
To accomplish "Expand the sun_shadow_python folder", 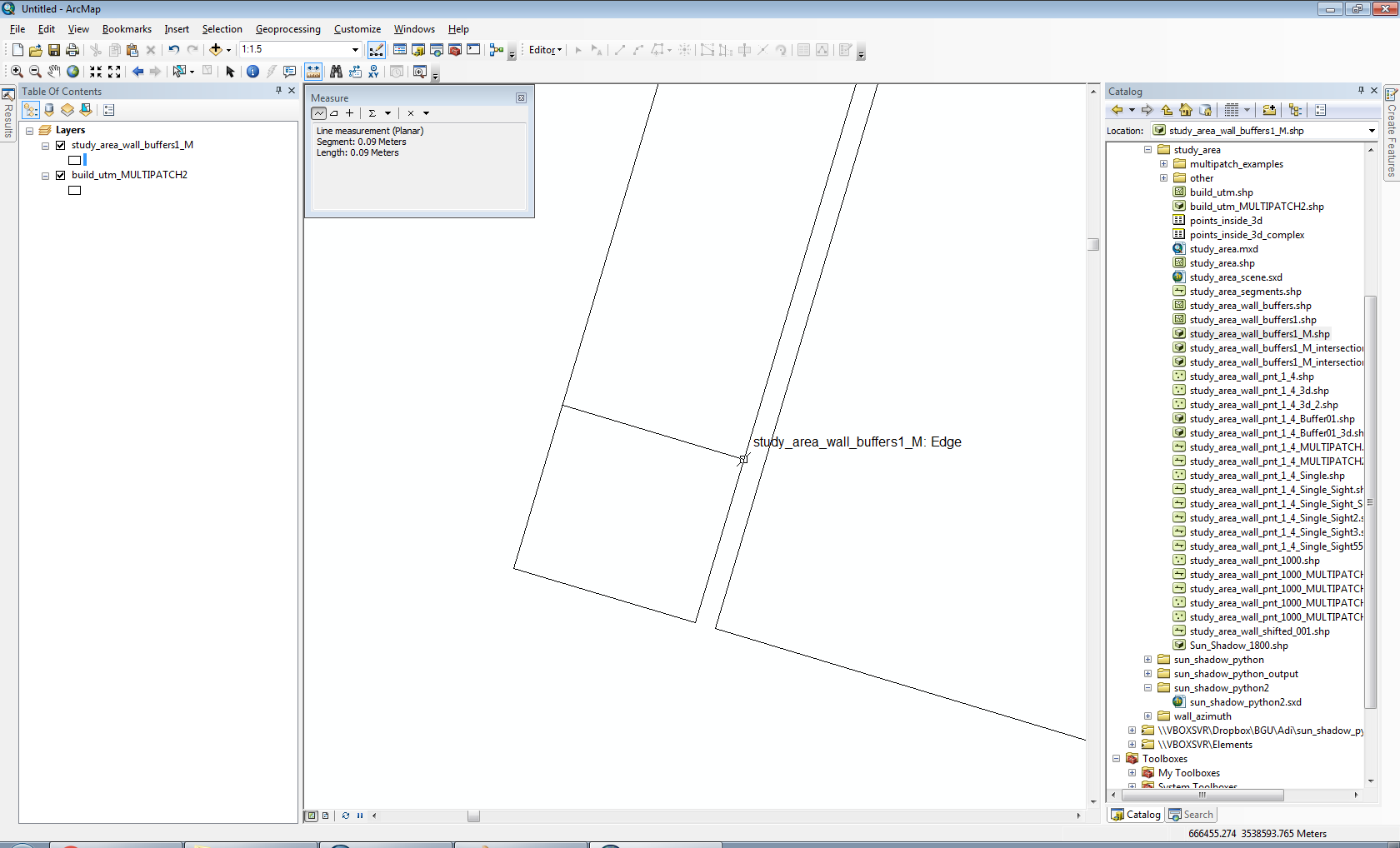I will coord(1148,660).
